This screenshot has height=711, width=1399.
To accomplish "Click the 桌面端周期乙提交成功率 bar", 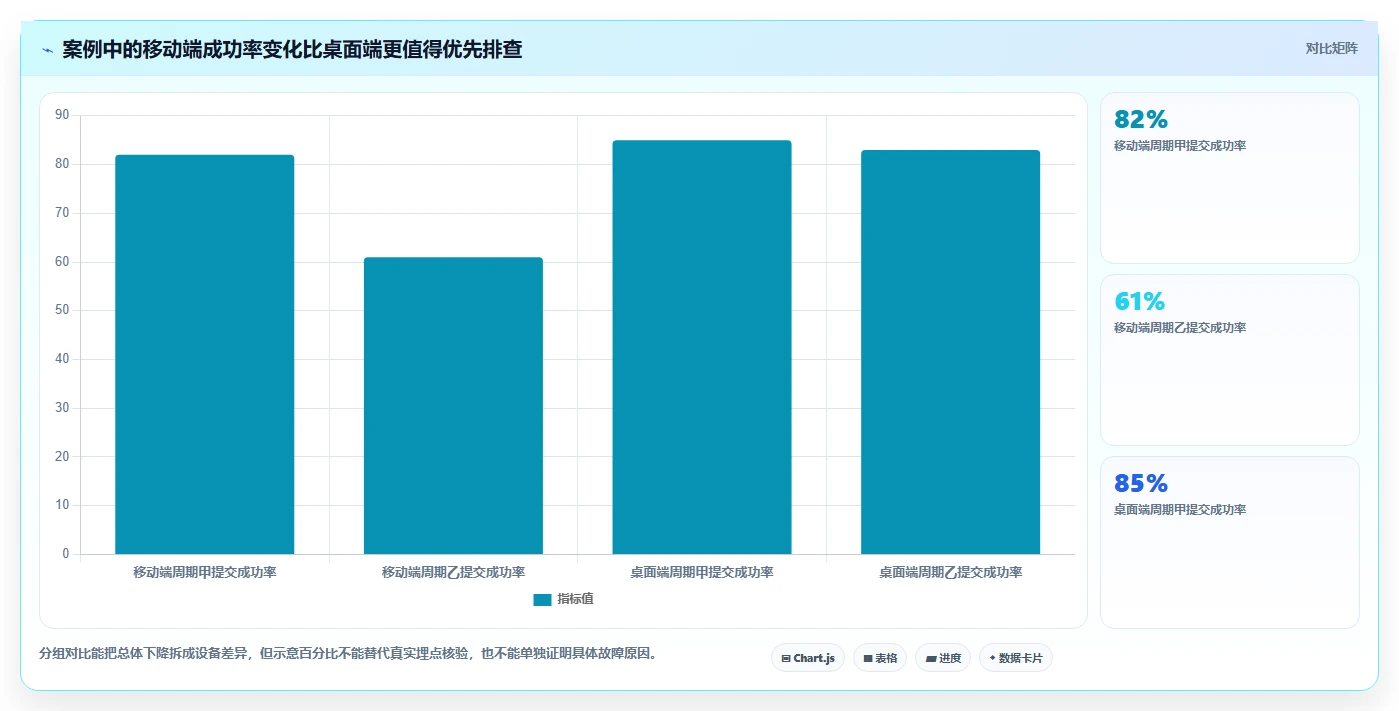I will click(x=951, y=352).
